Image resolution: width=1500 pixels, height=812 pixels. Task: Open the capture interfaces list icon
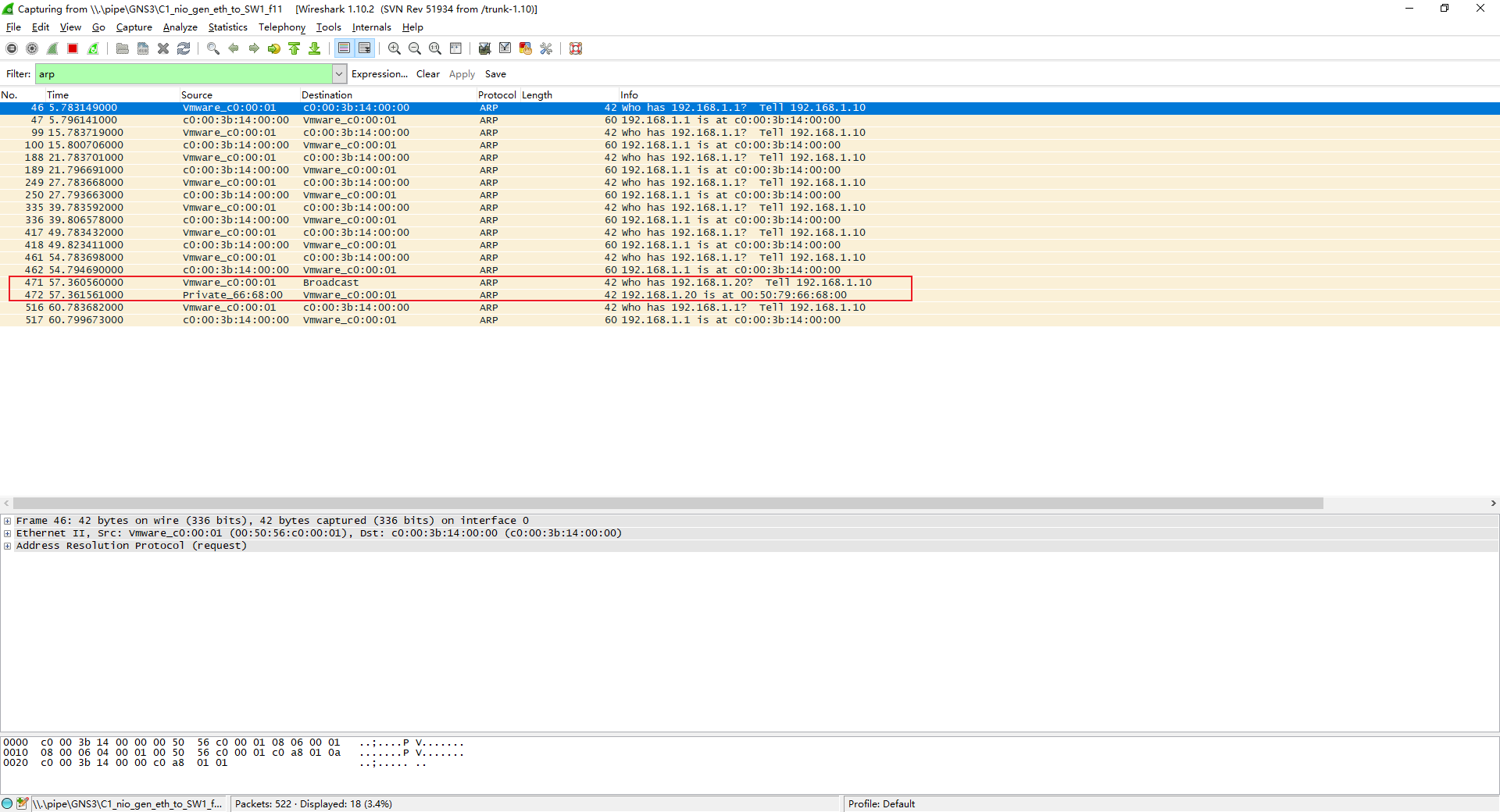pos(12,48)
